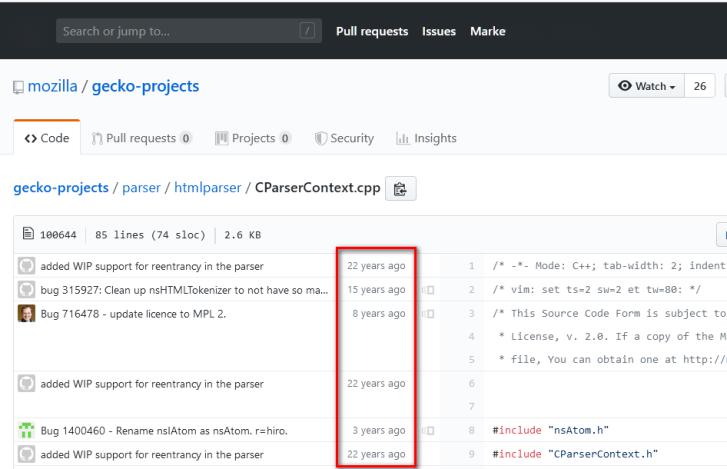View blame prior to bug 315927 change
The width and height of the screenshot is (727, 469).
[428, 290]
